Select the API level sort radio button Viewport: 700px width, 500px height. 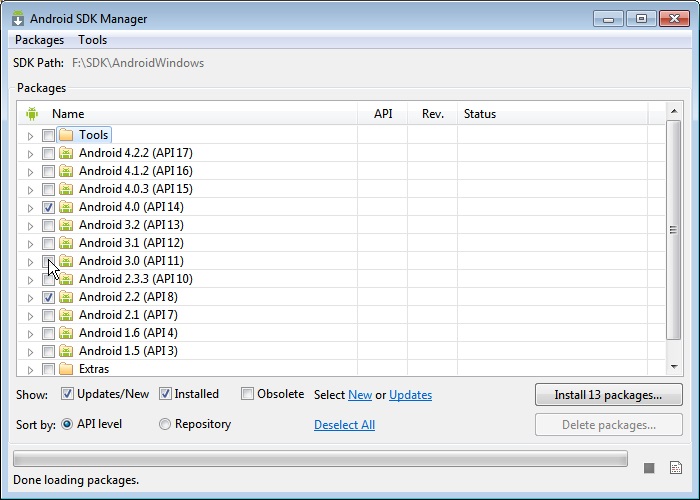[x=67, y=424]
